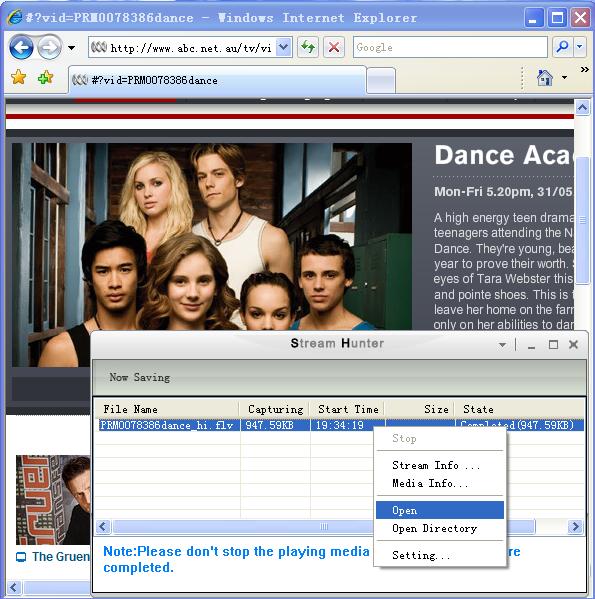Click the Dance Academy cast photo

(212, 236)
